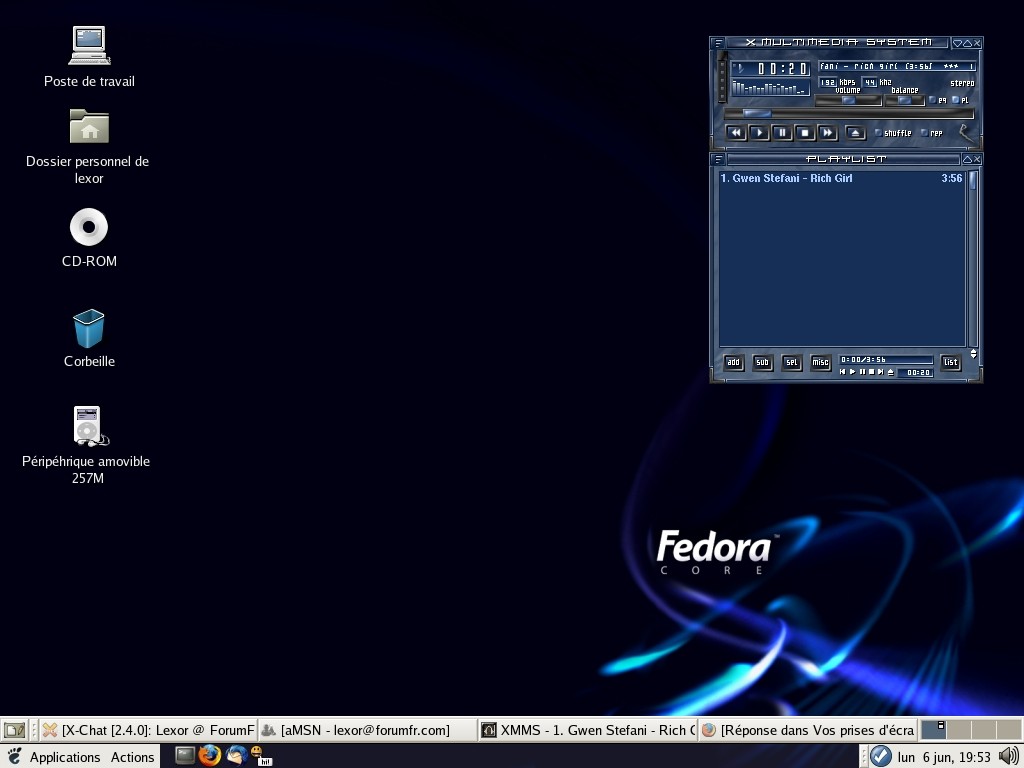Skip to previous track in XMMS main window
The image size is (1024, 768).
click(x=736, y=133)
